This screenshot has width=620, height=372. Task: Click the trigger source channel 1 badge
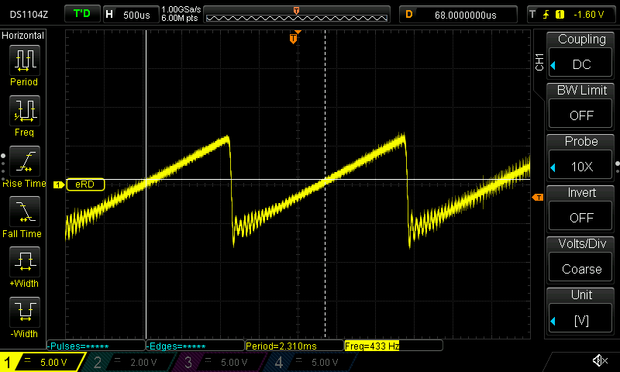[560, 15]
